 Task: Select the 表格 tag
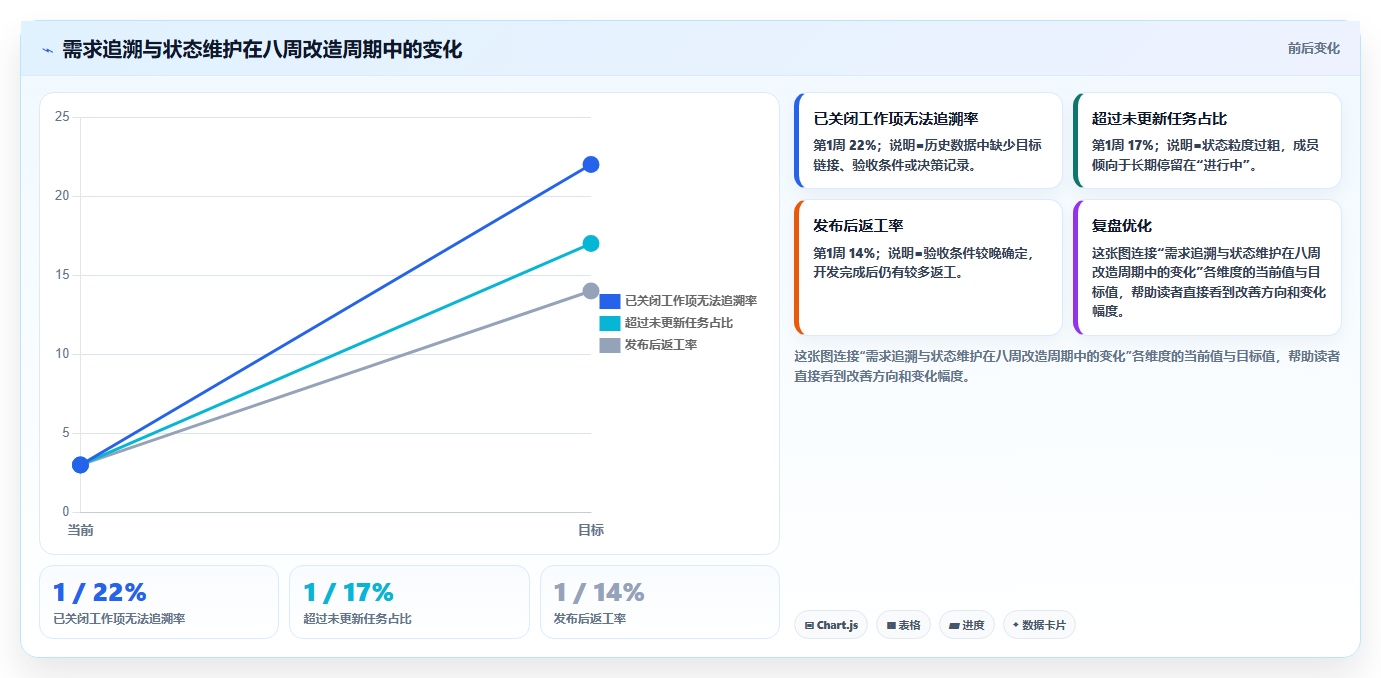point(903,625)
